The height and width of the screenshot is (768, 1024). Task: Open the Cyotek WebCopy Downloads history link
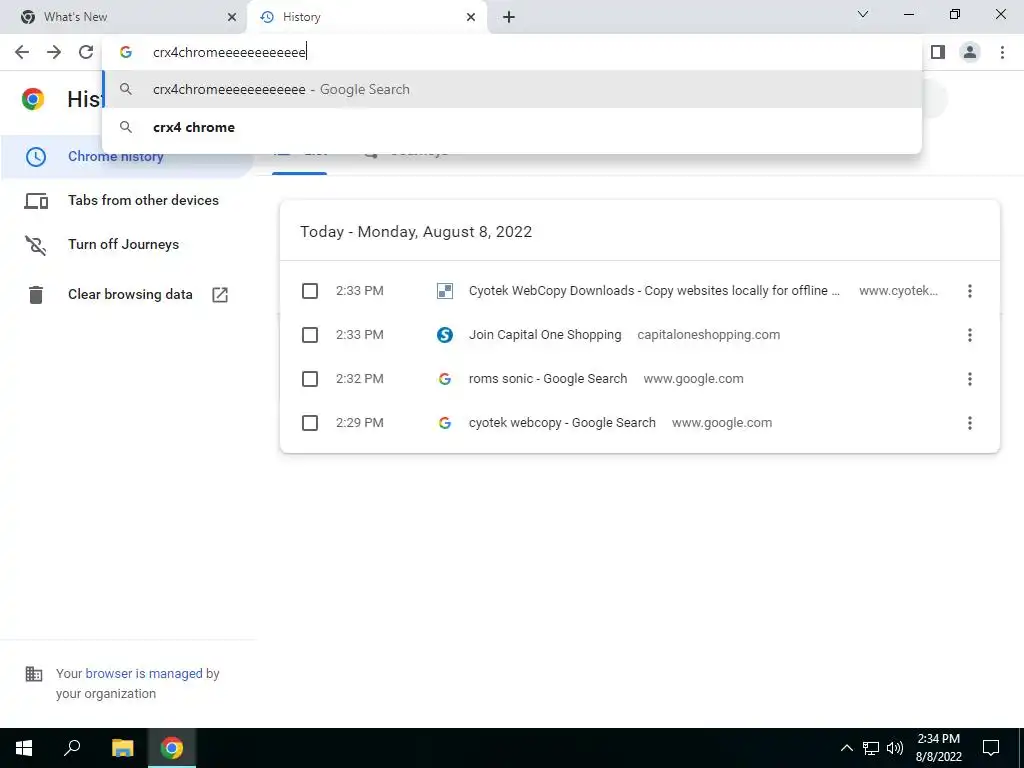pos(654,291)
